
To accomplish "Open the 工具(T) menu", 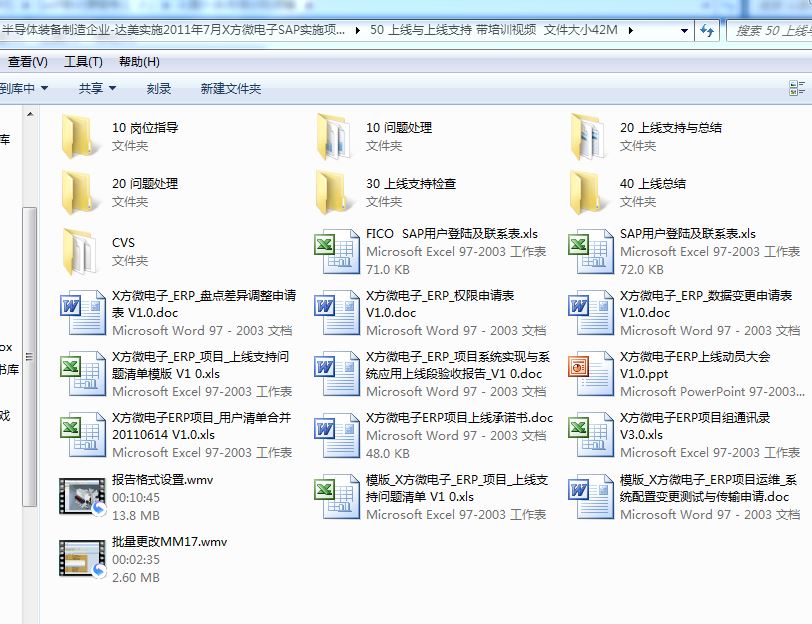I will 83,62.
